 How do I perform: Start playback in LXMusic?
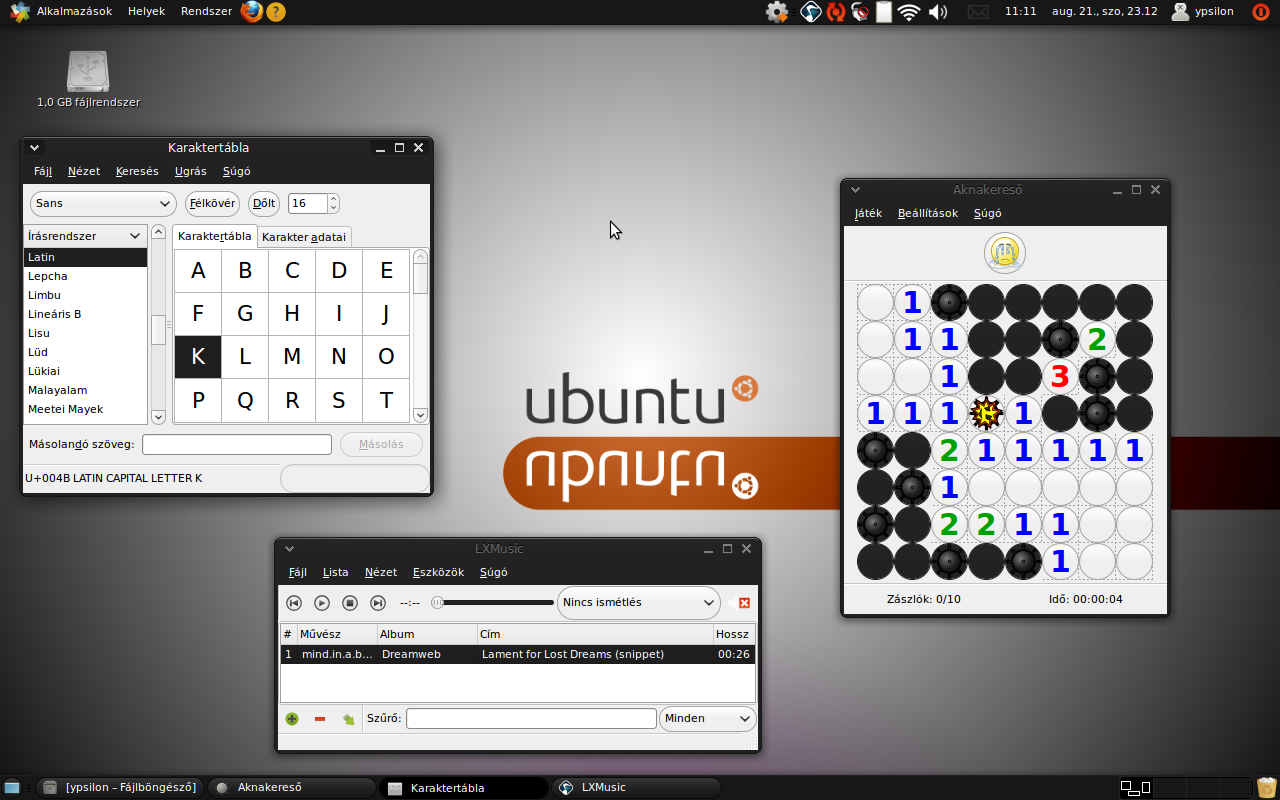tap(322, 603)
